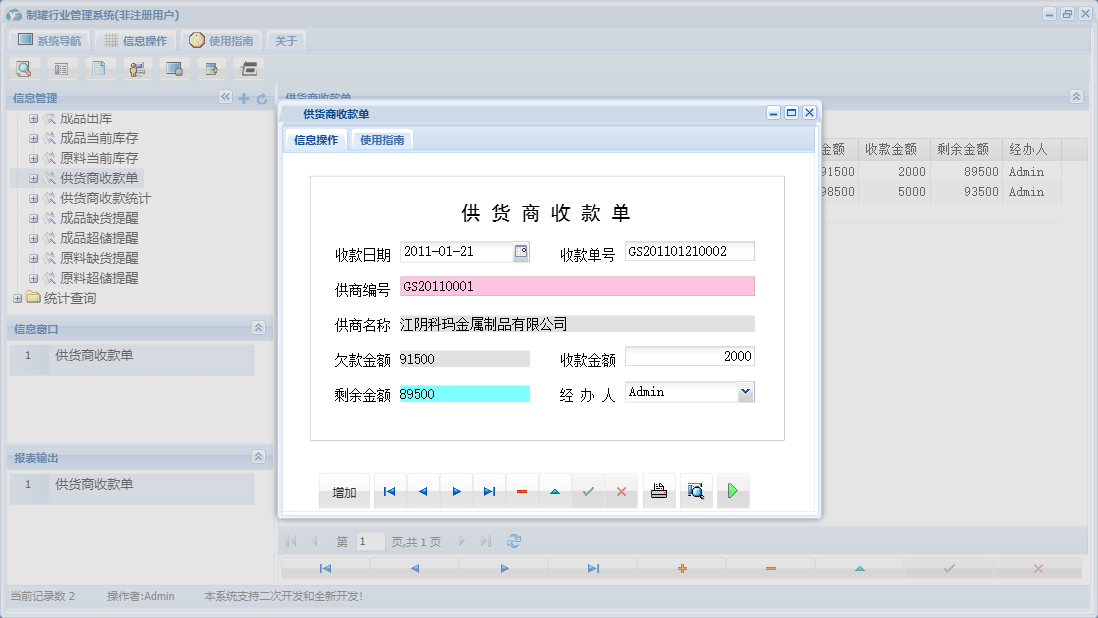Open the 经办人 dropdown

click(x=744, y=391)
